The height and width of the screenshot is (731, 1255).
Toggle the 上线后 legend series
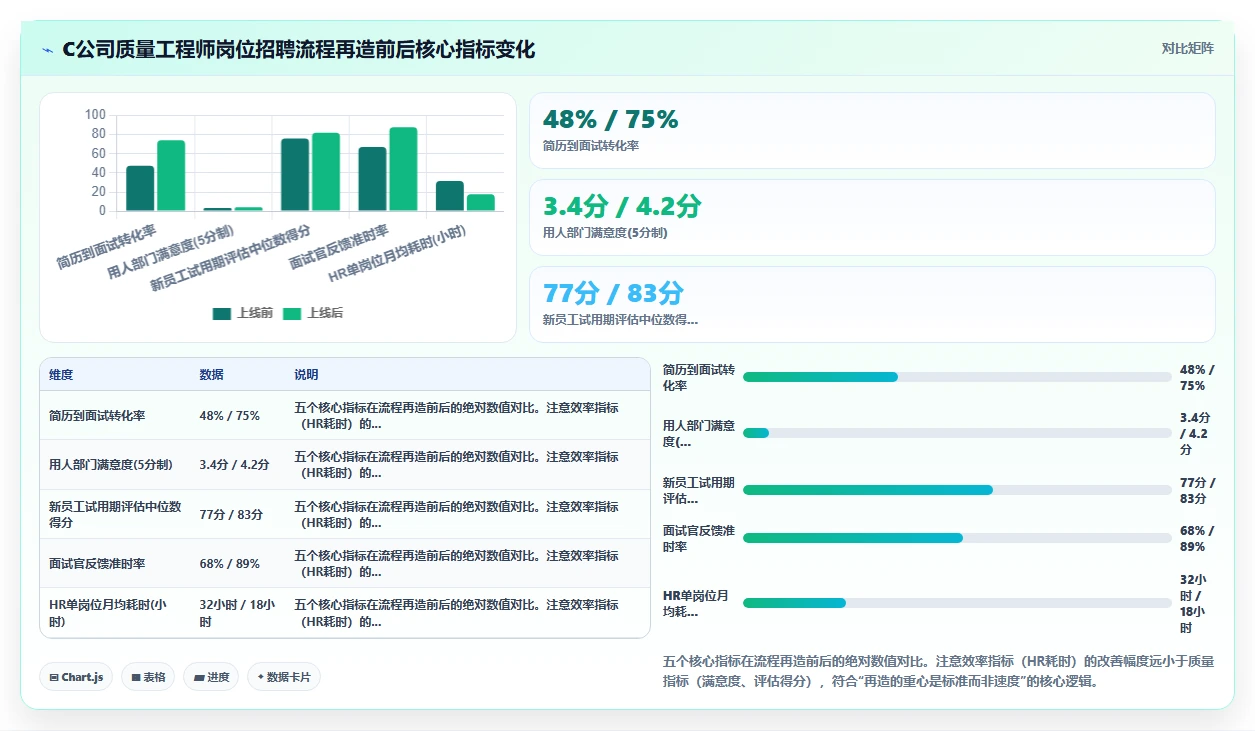click(313, 313)
